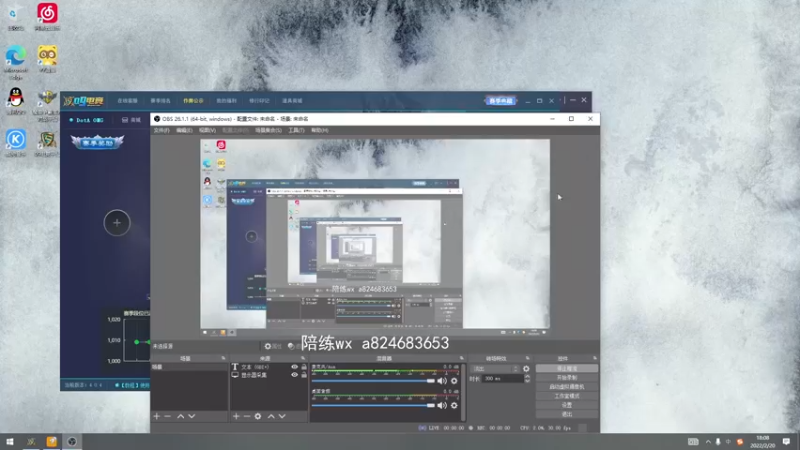Image resolution: width=800 pixels, height=450 pixels.
Task: Click the source properties button above scenes
Action: pyautogui.click(x=273, y=346)
